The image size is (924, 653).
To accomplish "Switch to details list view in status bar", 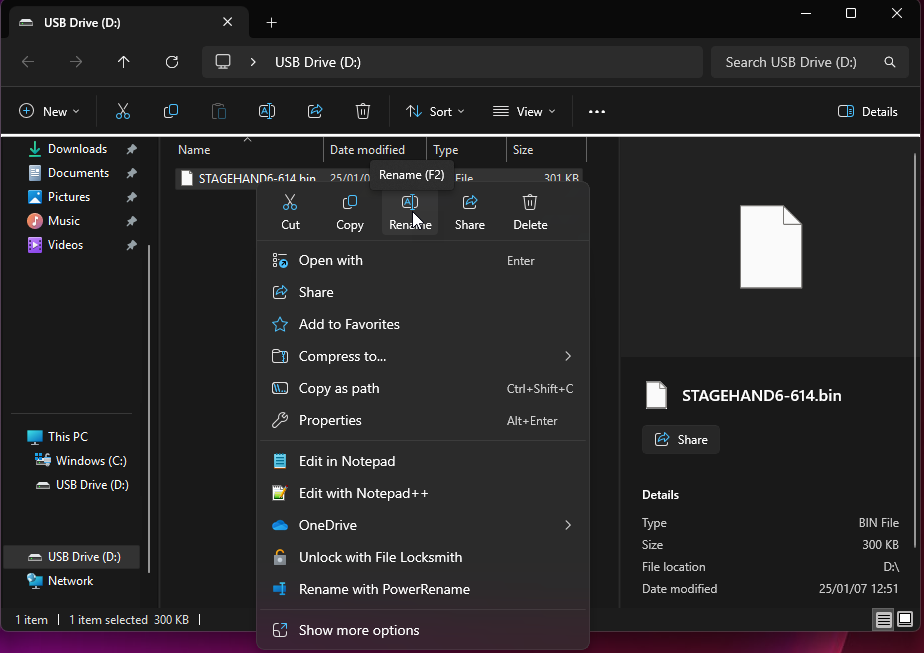I will tap(884, 620).
